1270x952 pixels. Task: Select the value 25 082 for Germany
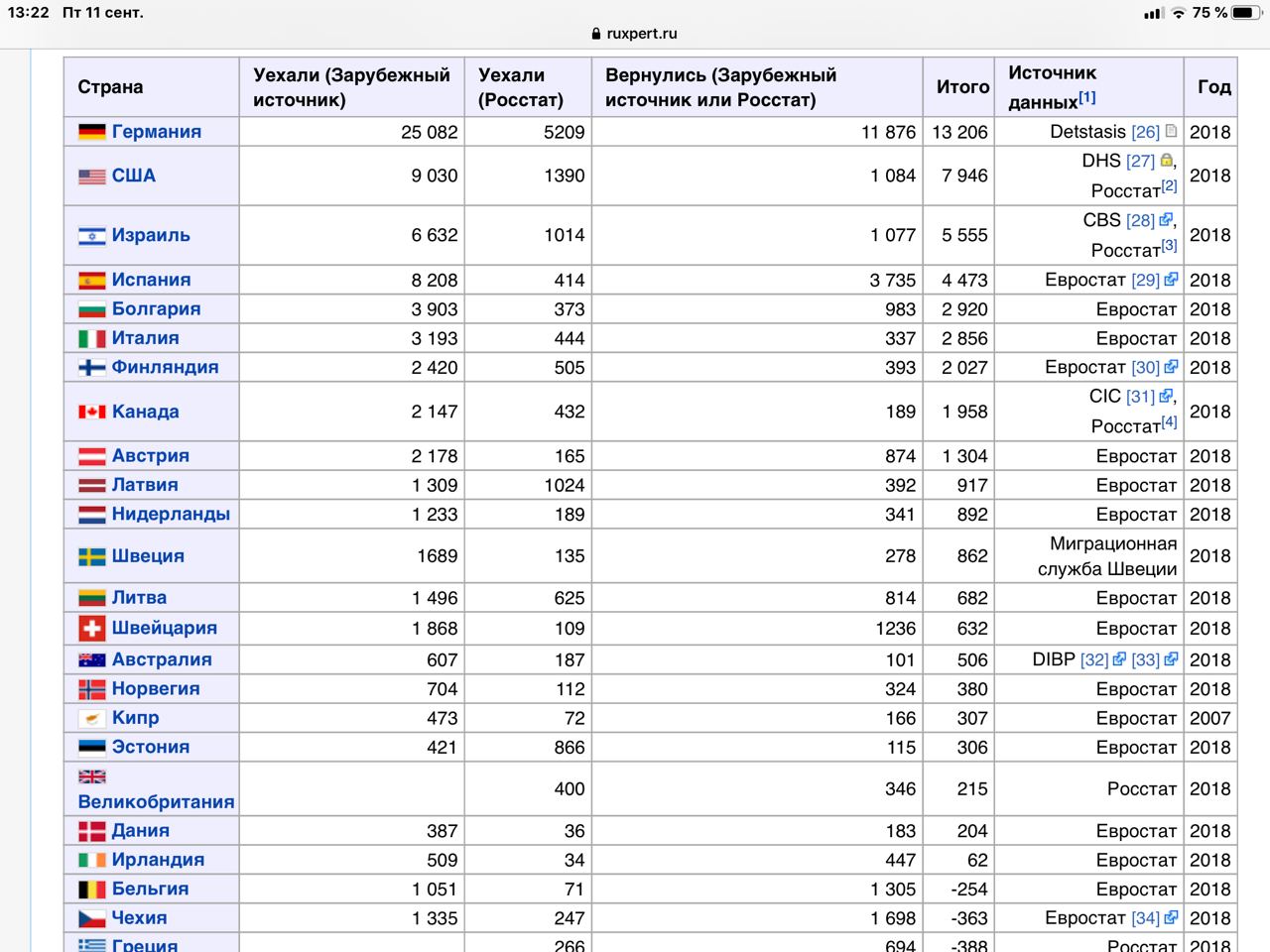pos(430,132)
